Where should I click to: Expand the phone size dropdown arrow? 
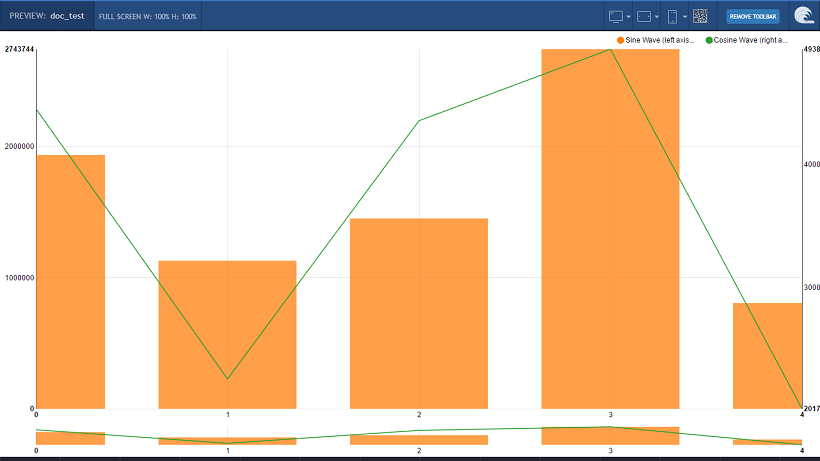coord(684,17)
